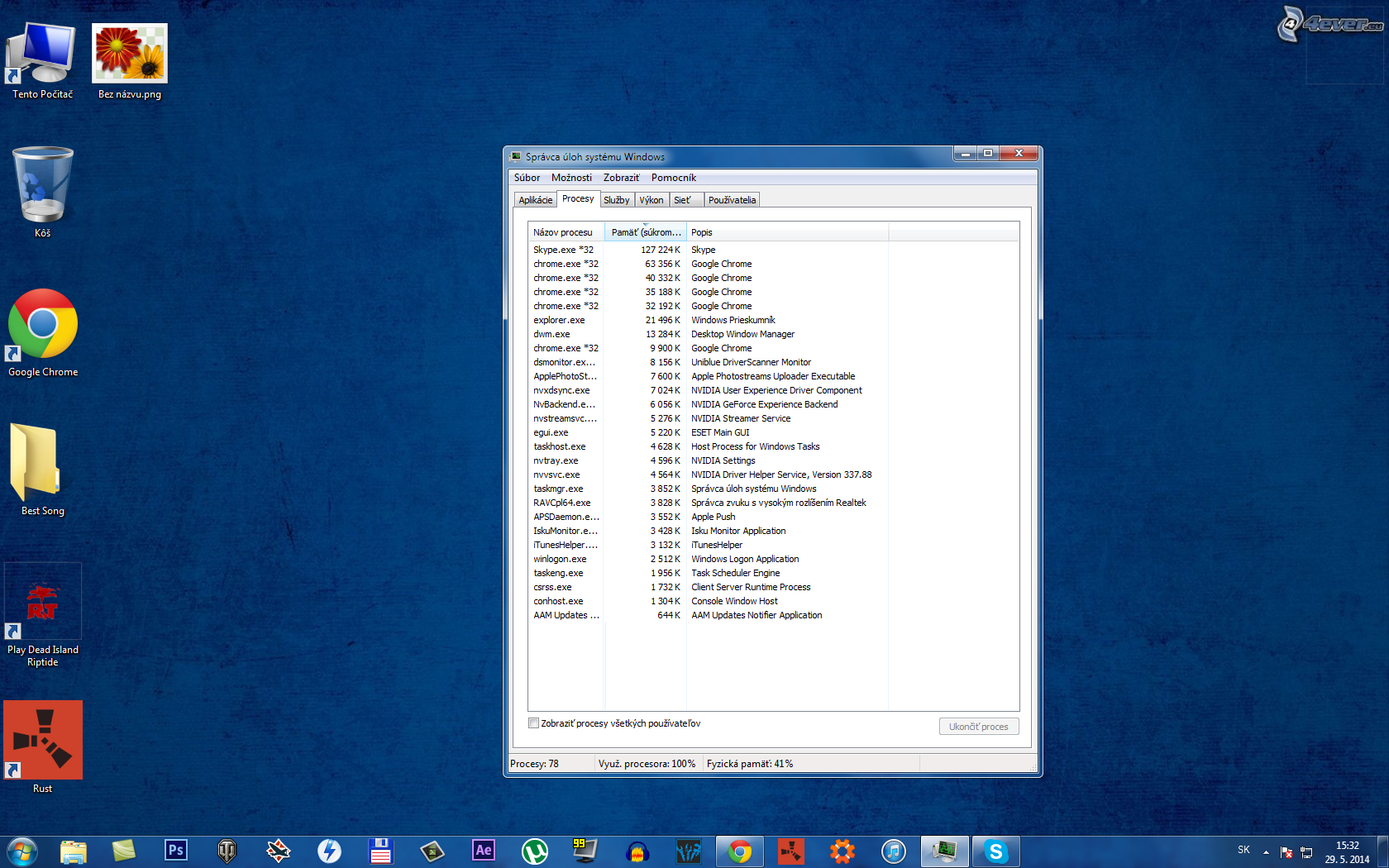This screenshot has width=1389, height=868.
Task: Enable showing processes from all users
Action: [534, 723]
